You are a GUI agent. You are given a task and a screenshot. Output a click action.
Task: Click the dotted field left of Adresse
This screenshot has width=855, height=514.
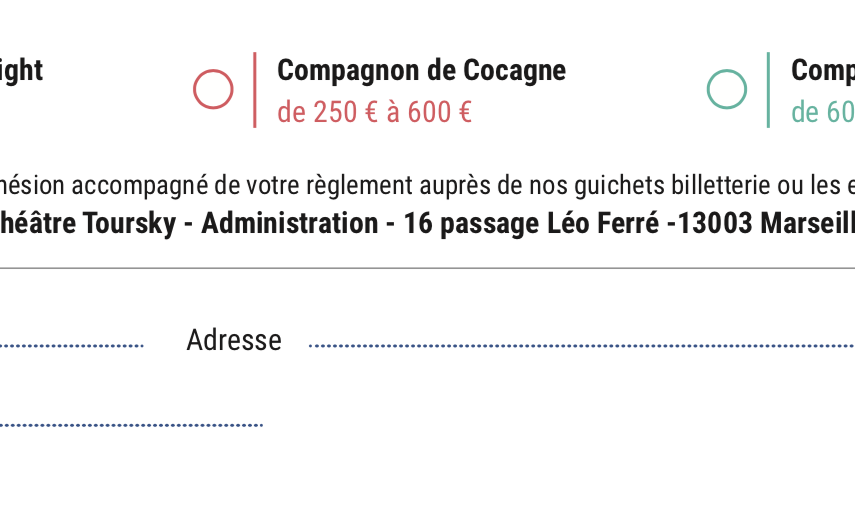71,346
